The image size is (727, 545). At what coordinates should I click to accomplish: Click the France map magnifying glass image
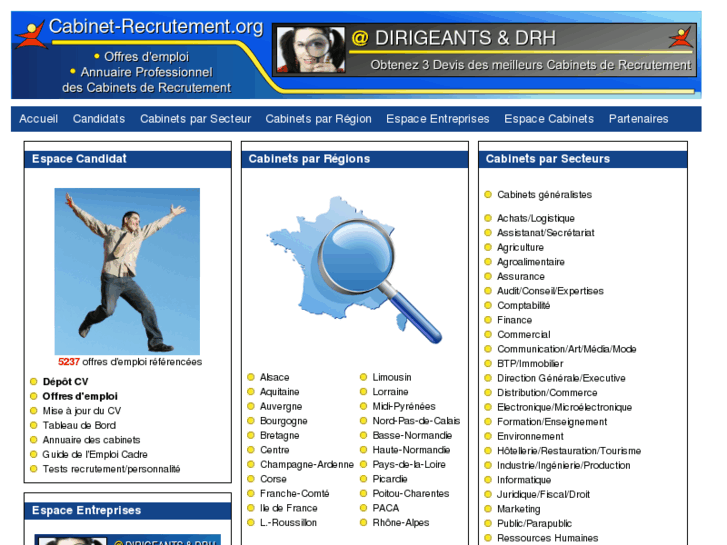(355, 268)
